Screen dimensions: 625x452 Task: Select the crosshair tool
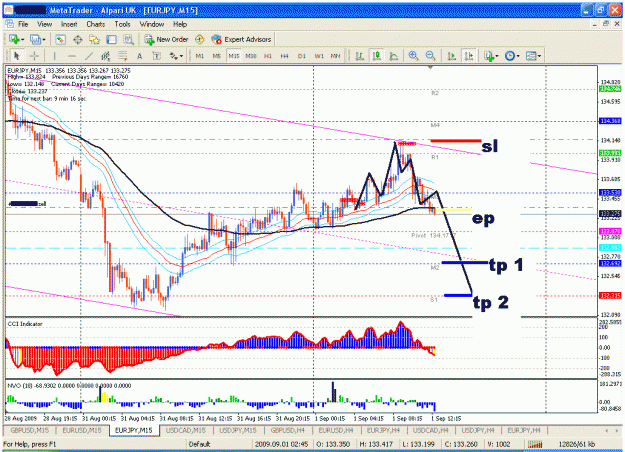coord(34,56)
